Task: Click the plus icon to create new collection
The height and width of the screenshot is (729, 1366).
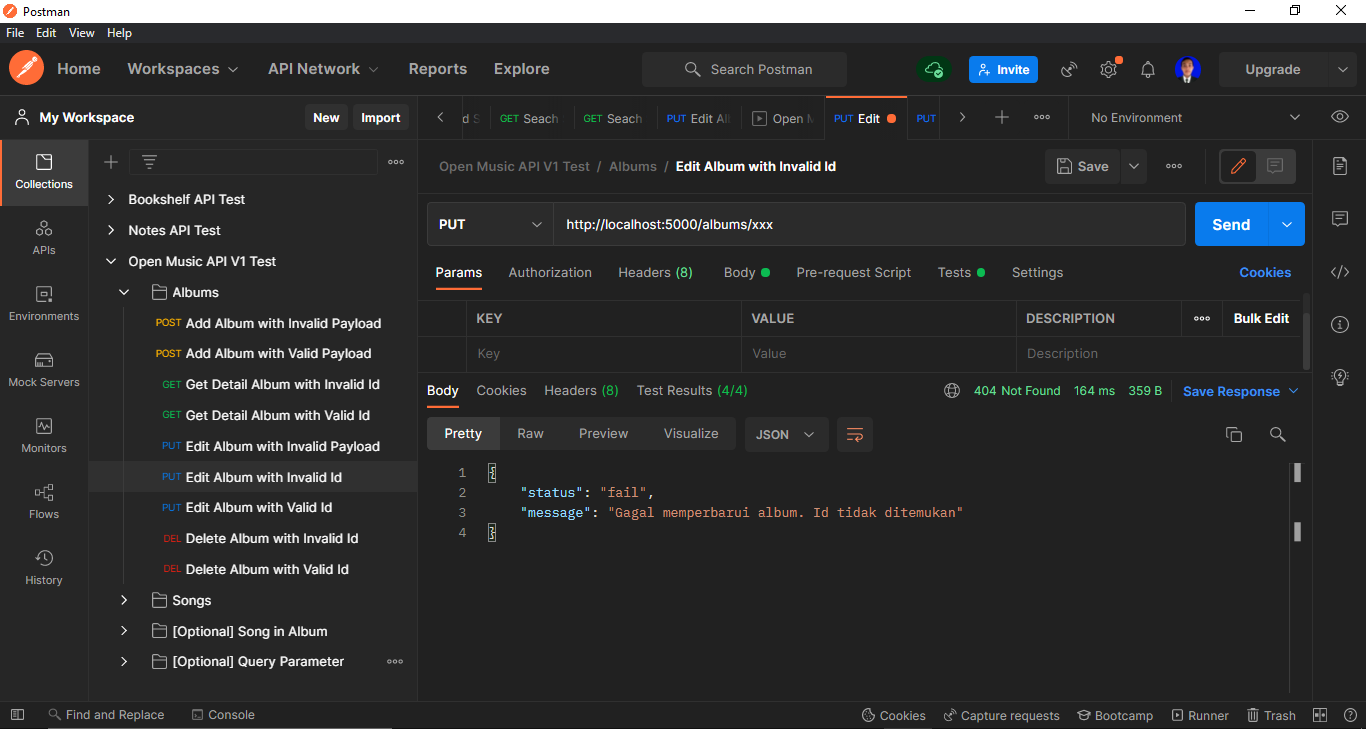Action: 111,162
